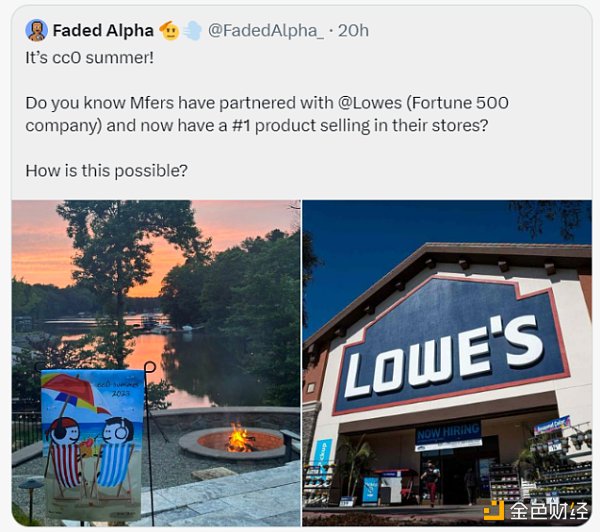Open the Faded Alpha display name link
The height and width of the screenshot is (532, 600).
click(103, 30)
